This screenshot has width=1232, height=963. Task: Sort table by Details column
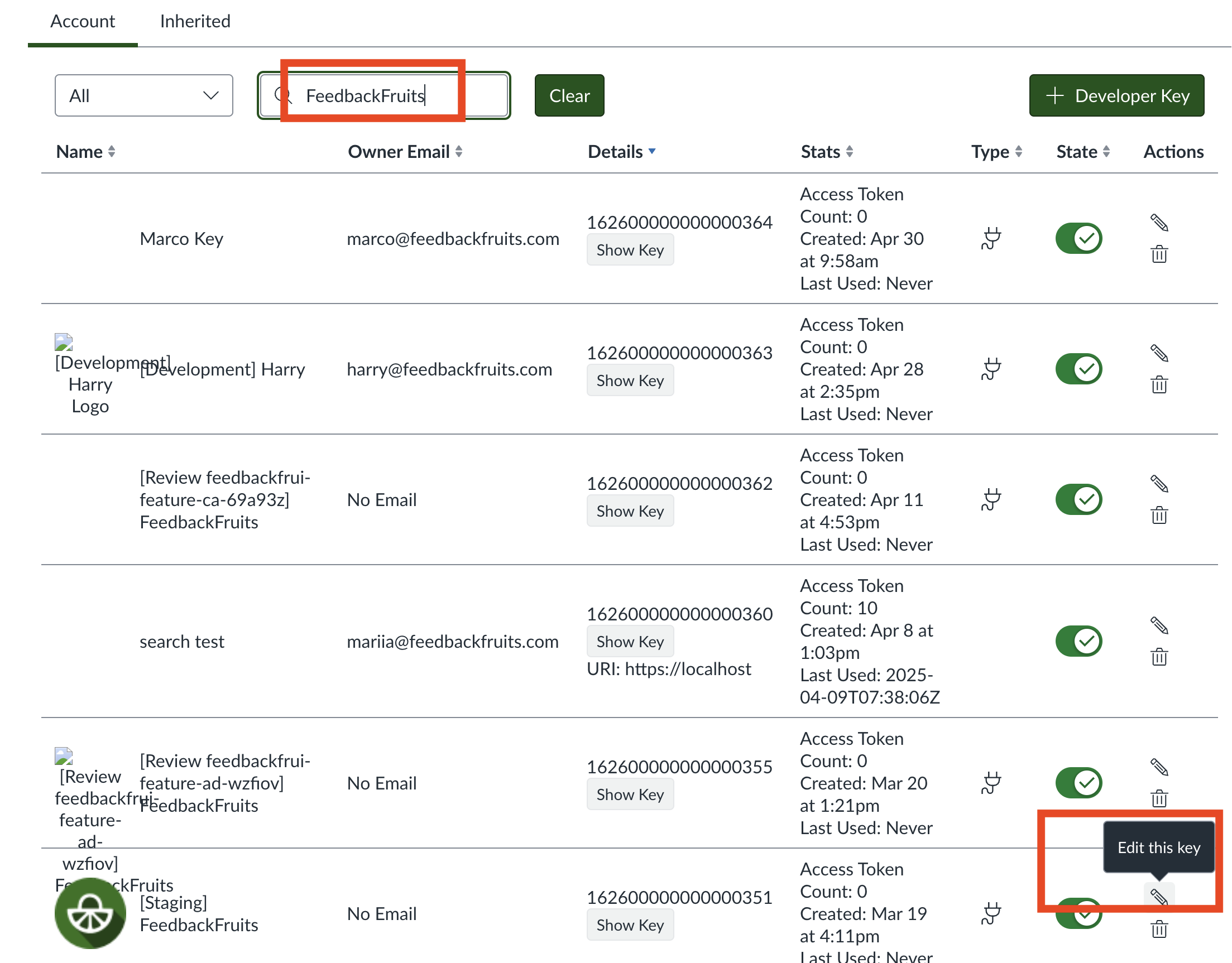(x=621, y=152)
